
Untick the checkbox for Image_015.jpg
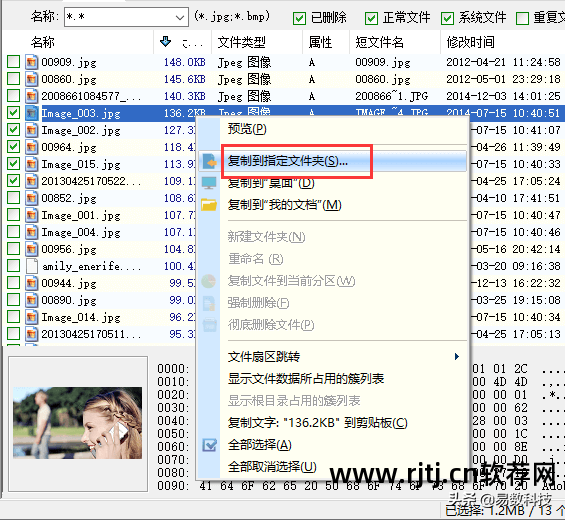(13, 164)
